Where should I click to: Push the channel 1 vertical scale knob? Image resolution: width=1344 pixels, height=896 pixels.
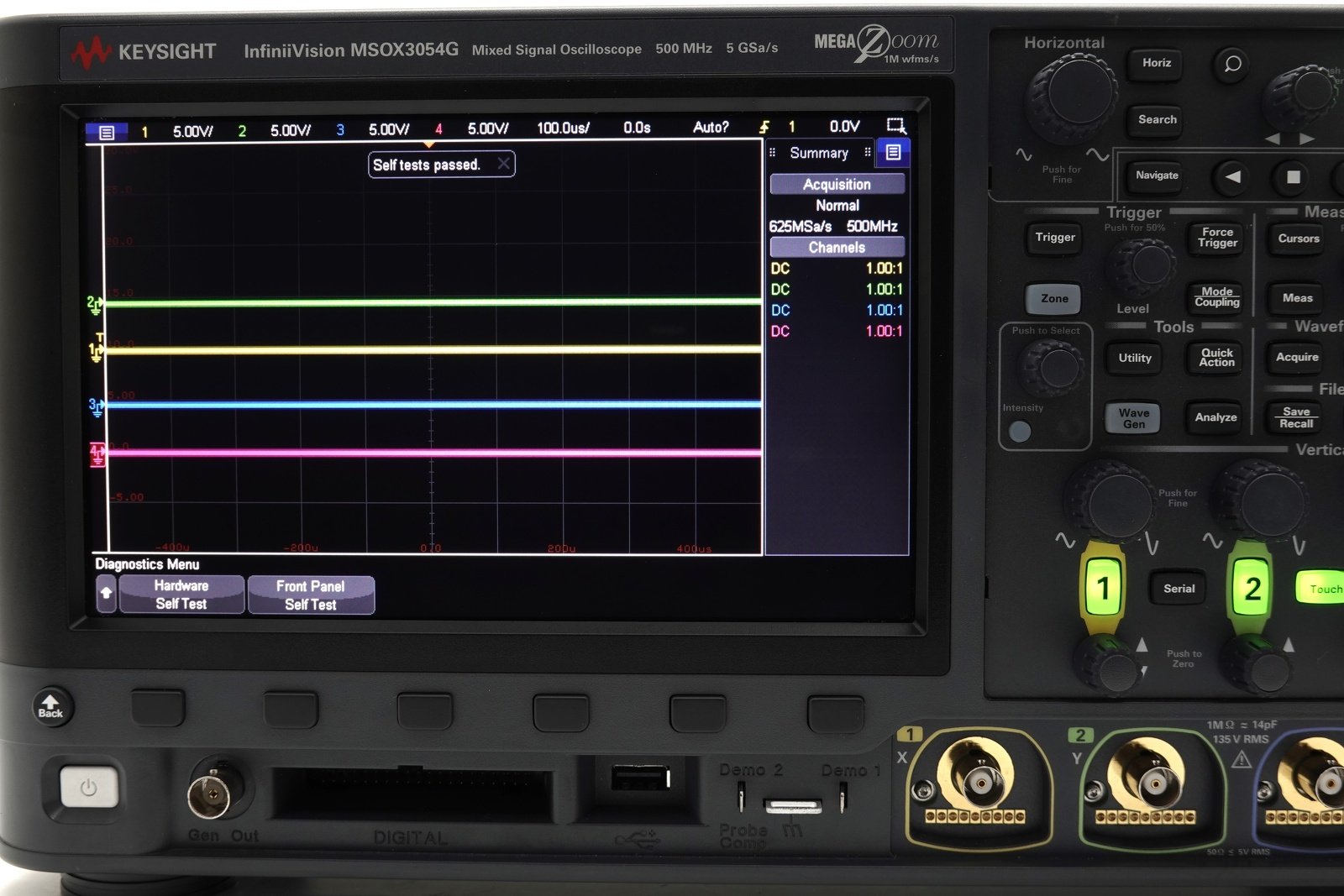(x=1113, y=500)
